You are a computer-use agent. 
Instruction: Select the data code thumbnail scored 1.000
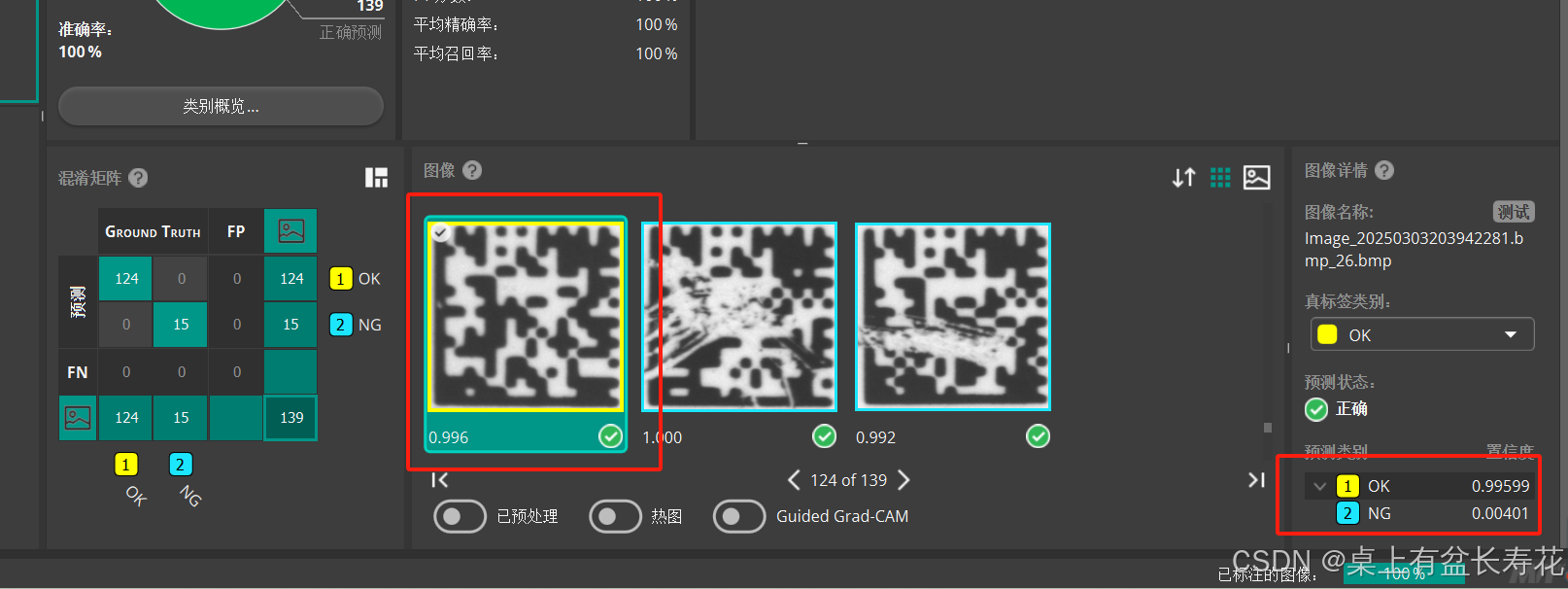click(739, 317)
